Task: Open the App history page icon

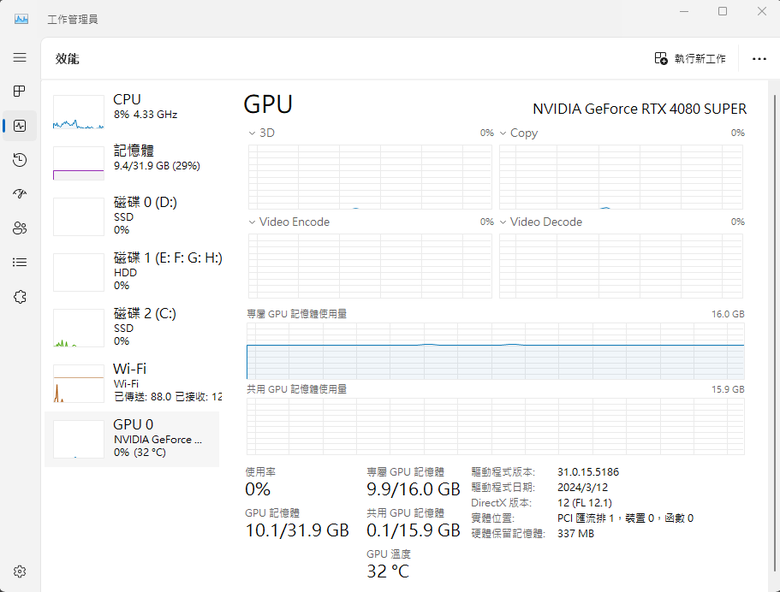Action: click(x=19, y=160)
